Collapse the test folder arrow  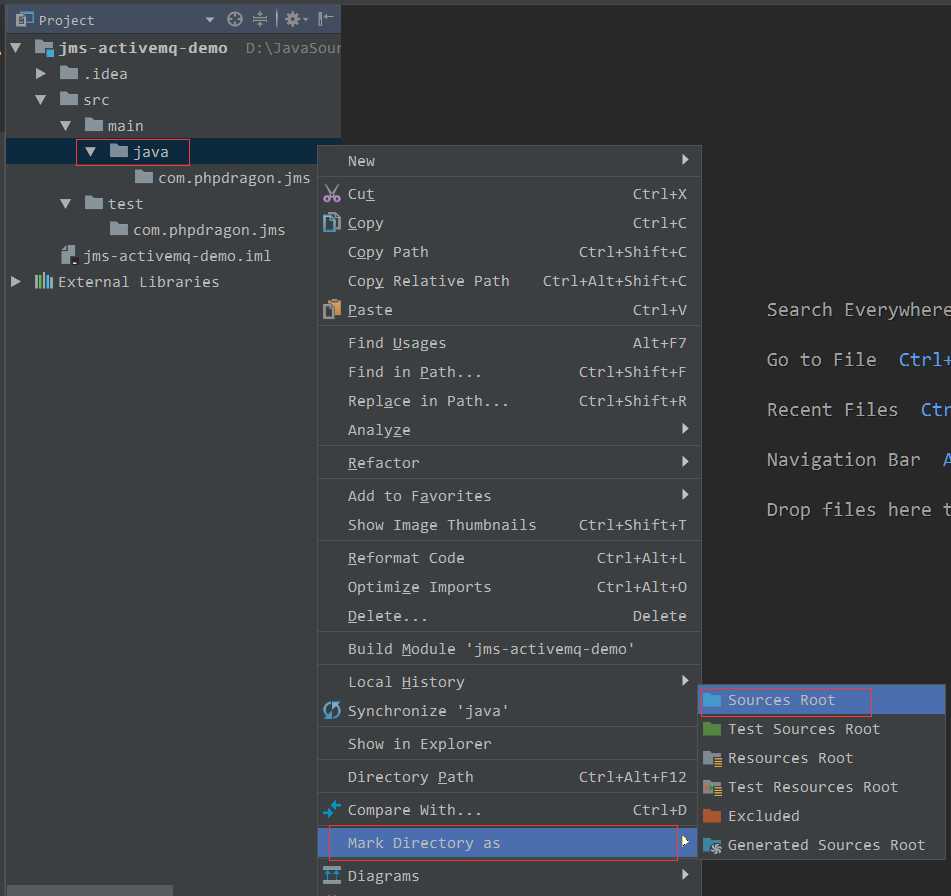pyautogui.click(x=66, y=203)
